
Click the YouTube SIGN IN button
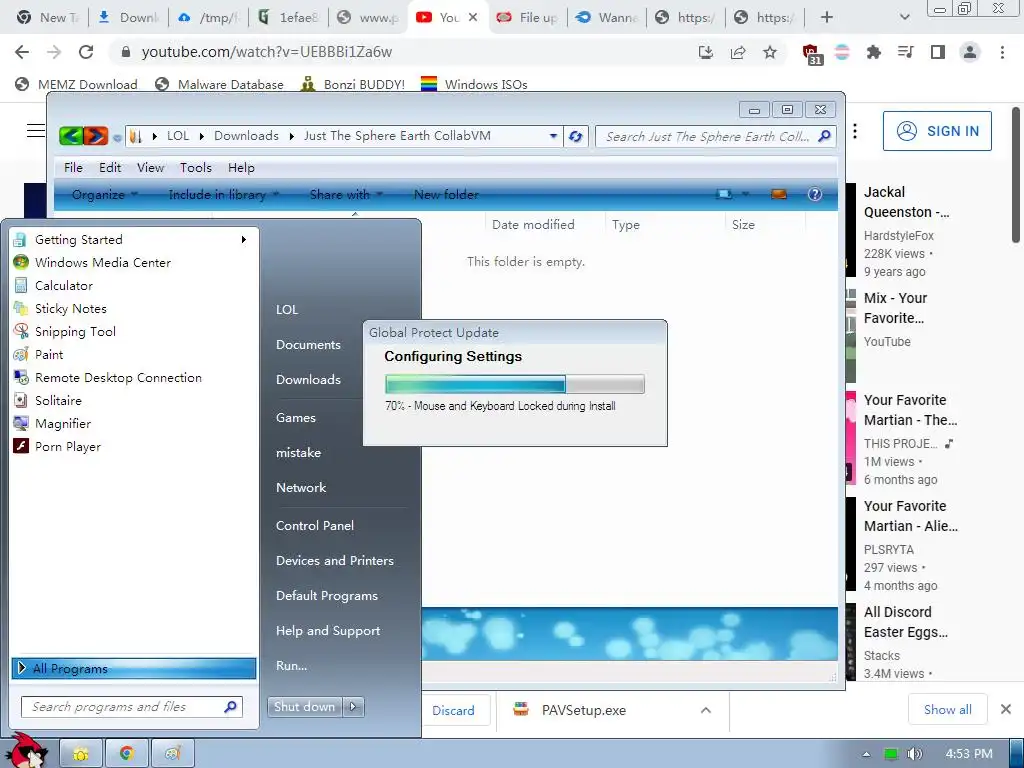(x=937, y=131)
